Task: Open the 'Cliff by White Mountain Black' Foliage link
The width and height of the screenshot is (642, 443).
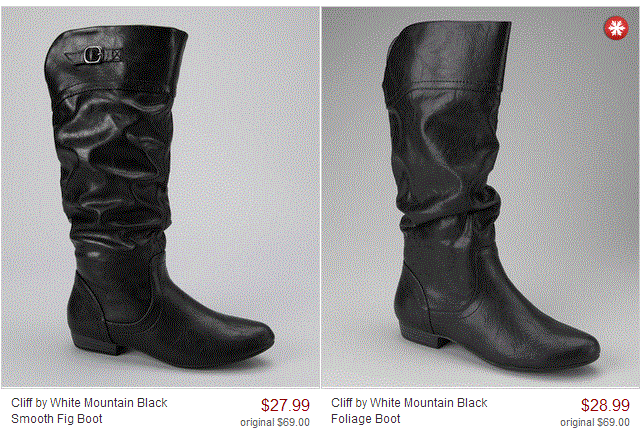Action: (409, 403)
